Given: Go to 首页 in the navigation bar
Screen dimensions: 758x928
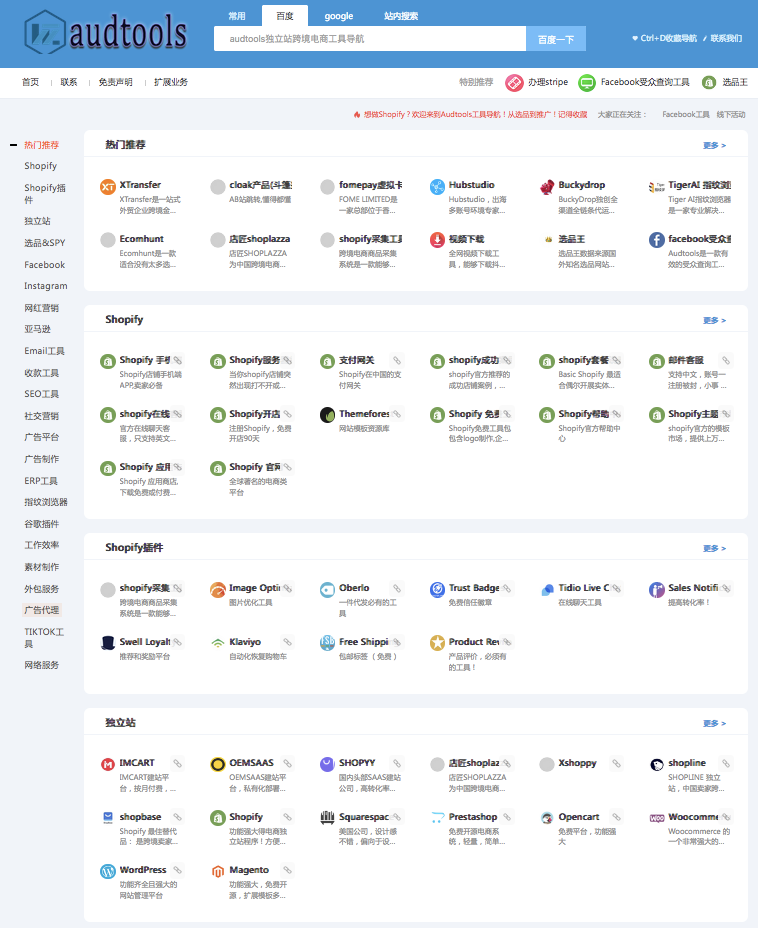Looking at the screenshot, I should (x=30, y=82).
